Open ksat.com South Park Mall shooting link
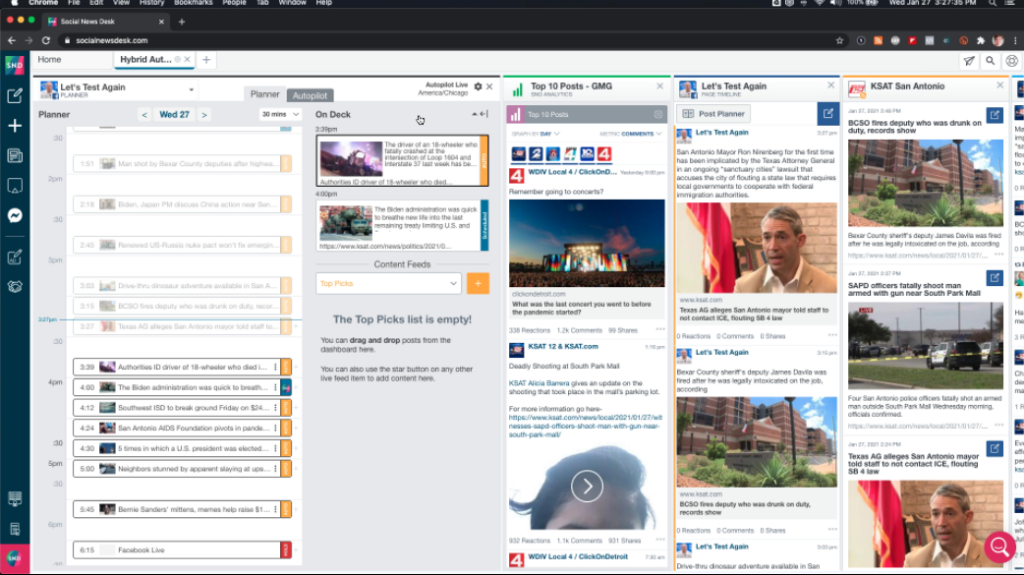1024x575 pixels. point(585,425)
